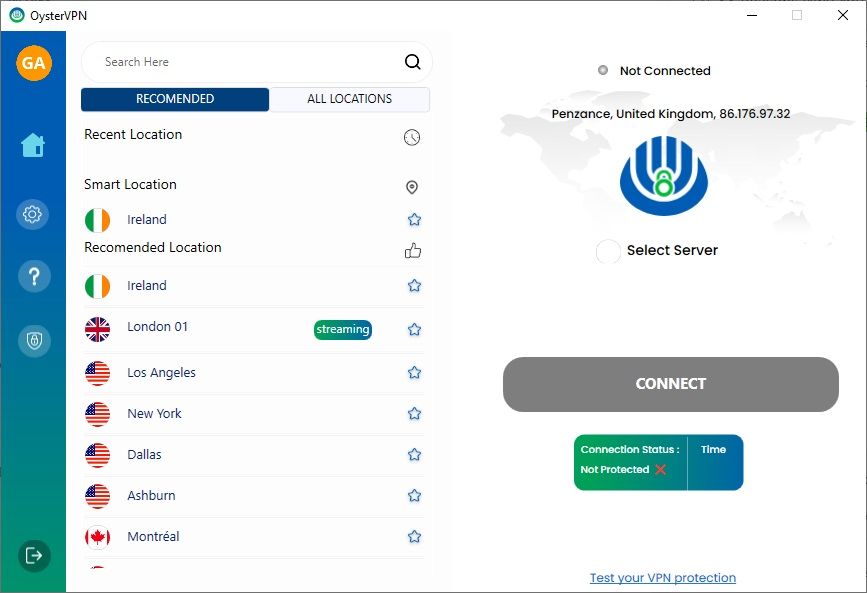Switch to the ALL LOCATIONS tab
Viewport: 867px width, 593px height.
(x=348, y=99)
